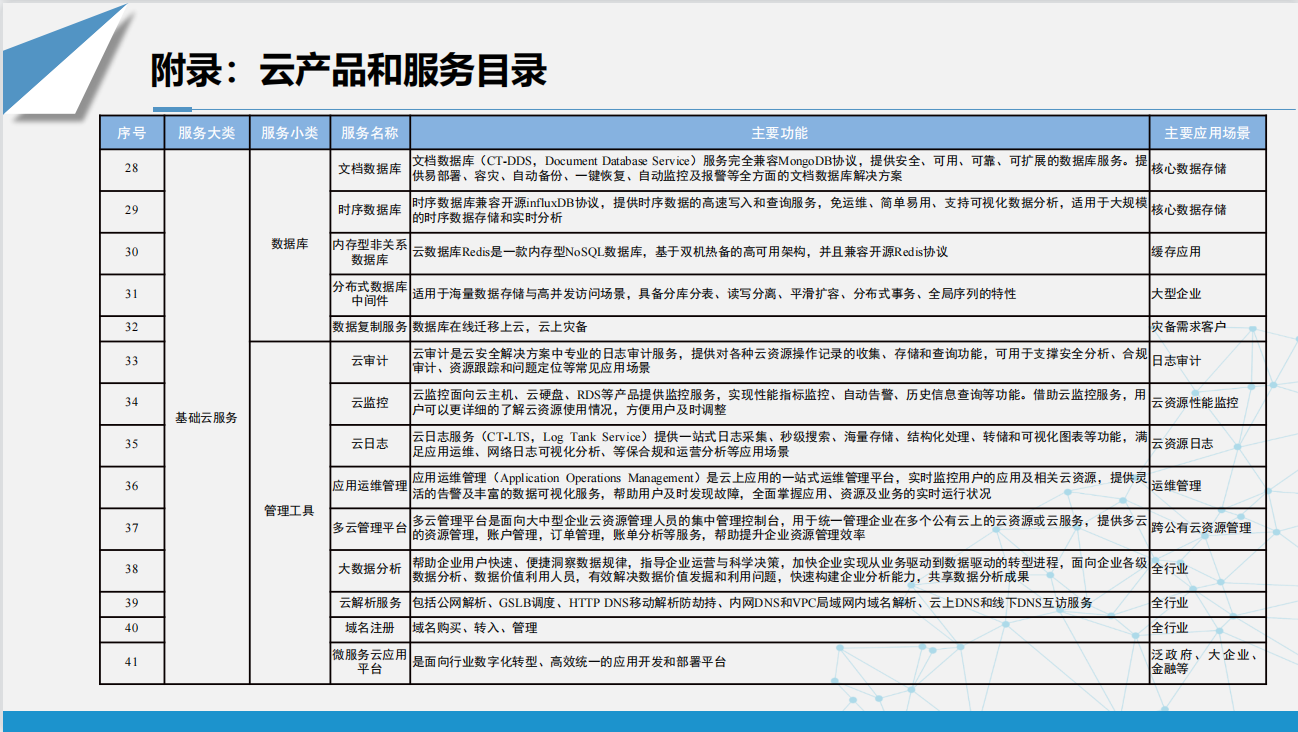
Task: Click the slide title 附录：云产品和服务目录
Action: pos(348,72)
